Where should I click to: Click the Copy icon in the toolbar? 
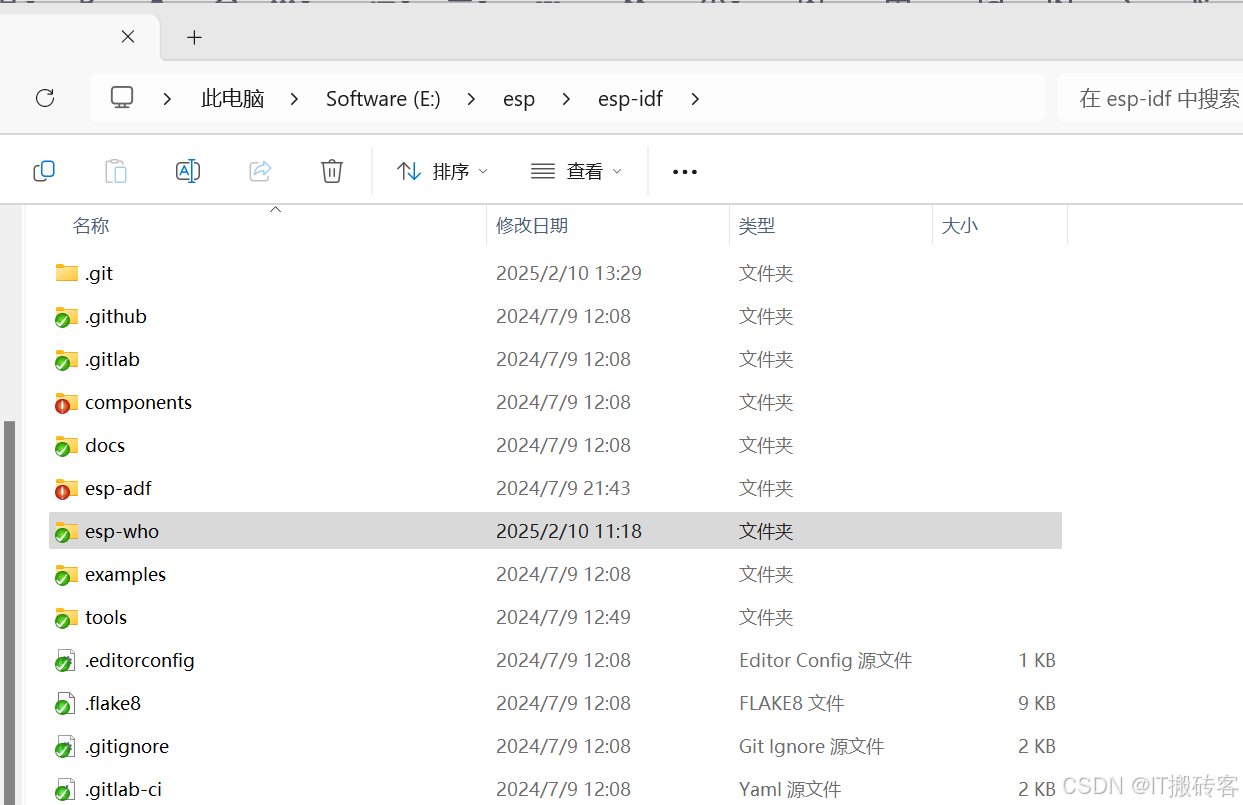tap(44, 170)
